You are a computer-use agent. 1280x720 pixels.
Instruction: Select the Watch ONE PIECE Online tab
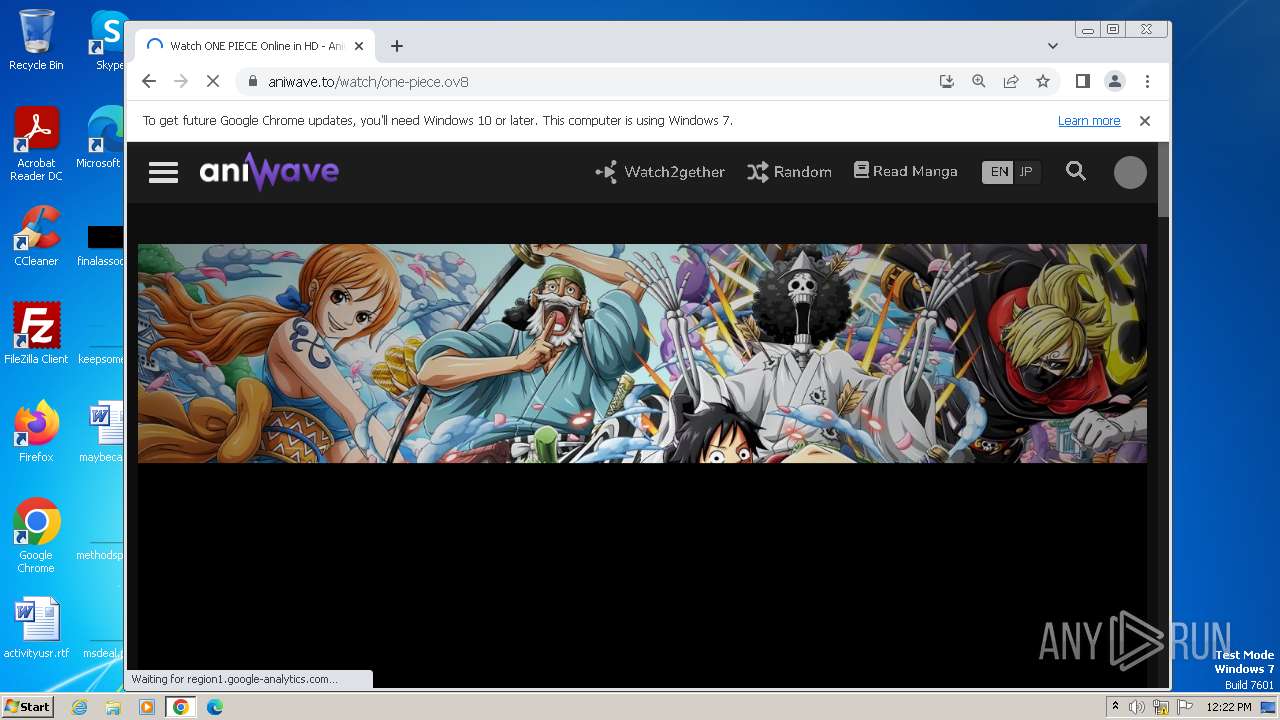[x=255, y=46]
